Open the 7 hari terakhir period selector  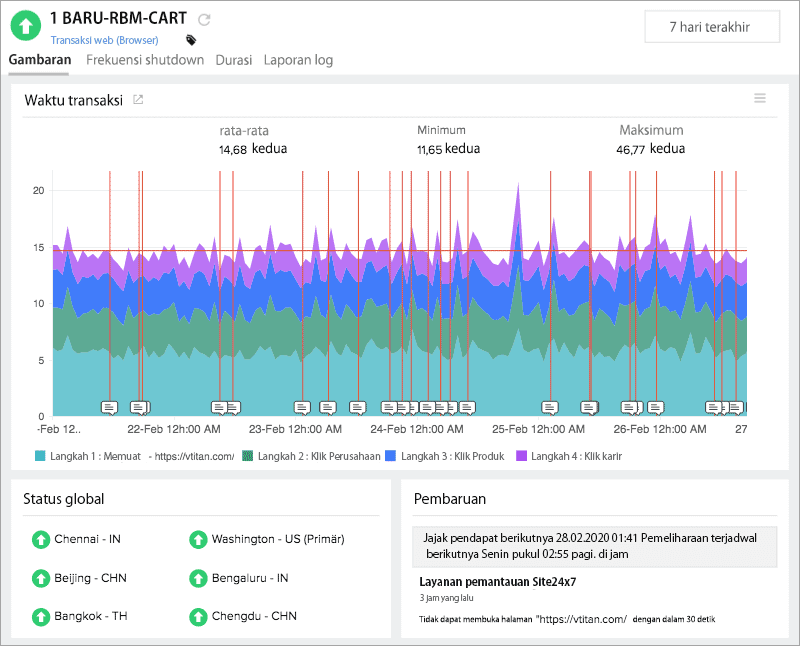[712, 27]
